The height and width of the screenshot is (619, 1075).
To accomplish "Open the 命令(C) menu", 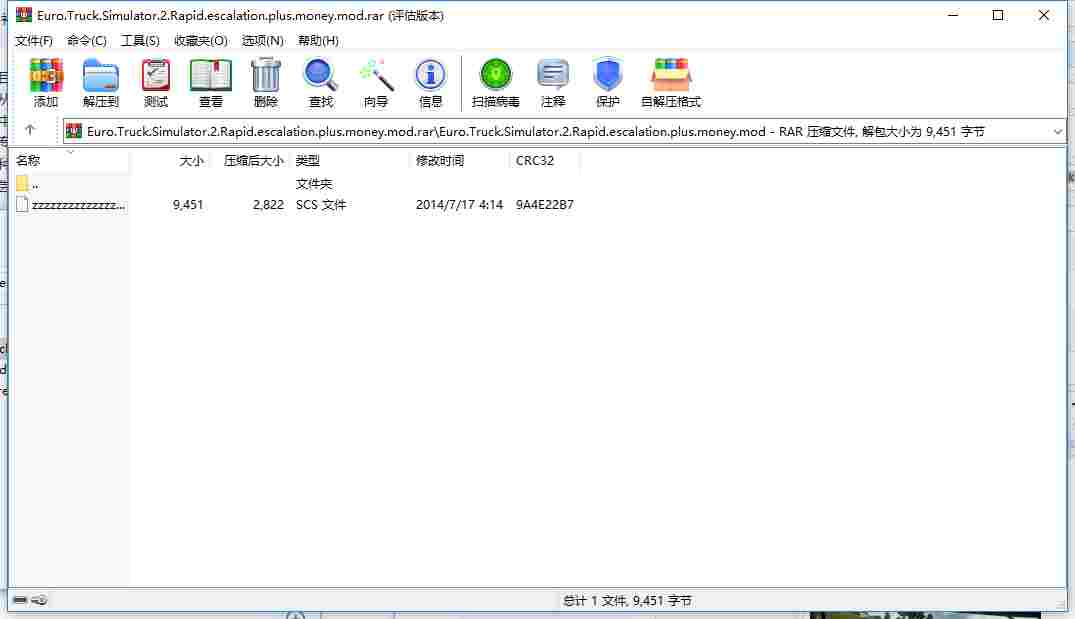I will pyautogui.click(x=86, y=40).
